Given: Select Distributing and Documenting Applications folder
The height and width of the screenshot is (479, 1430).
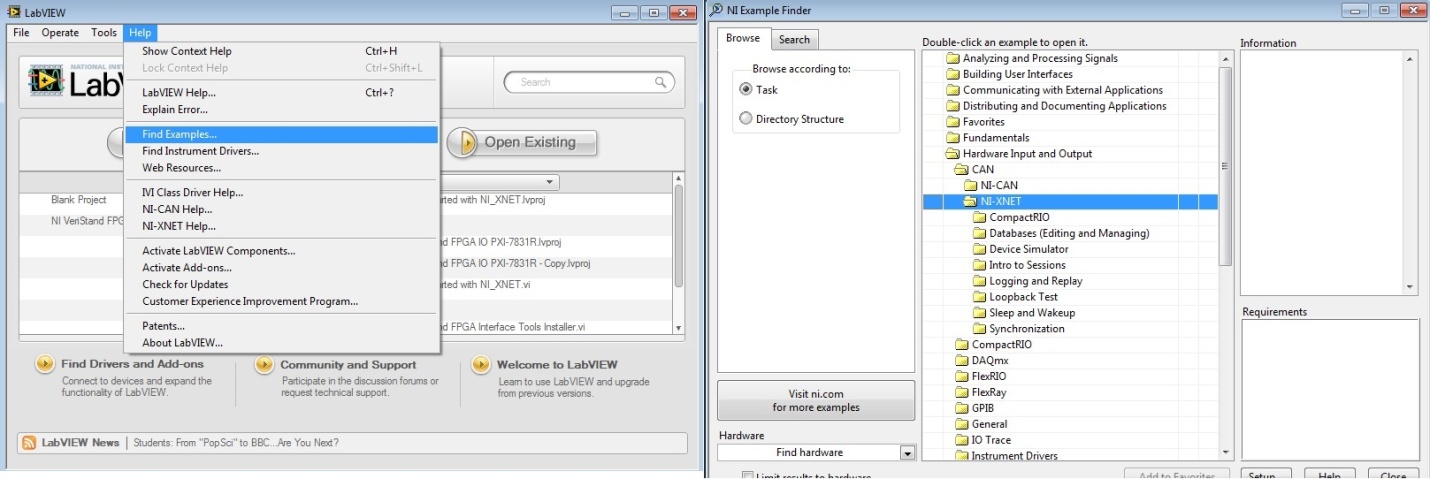Looking at the screenshot, I should coord(1056,106).
